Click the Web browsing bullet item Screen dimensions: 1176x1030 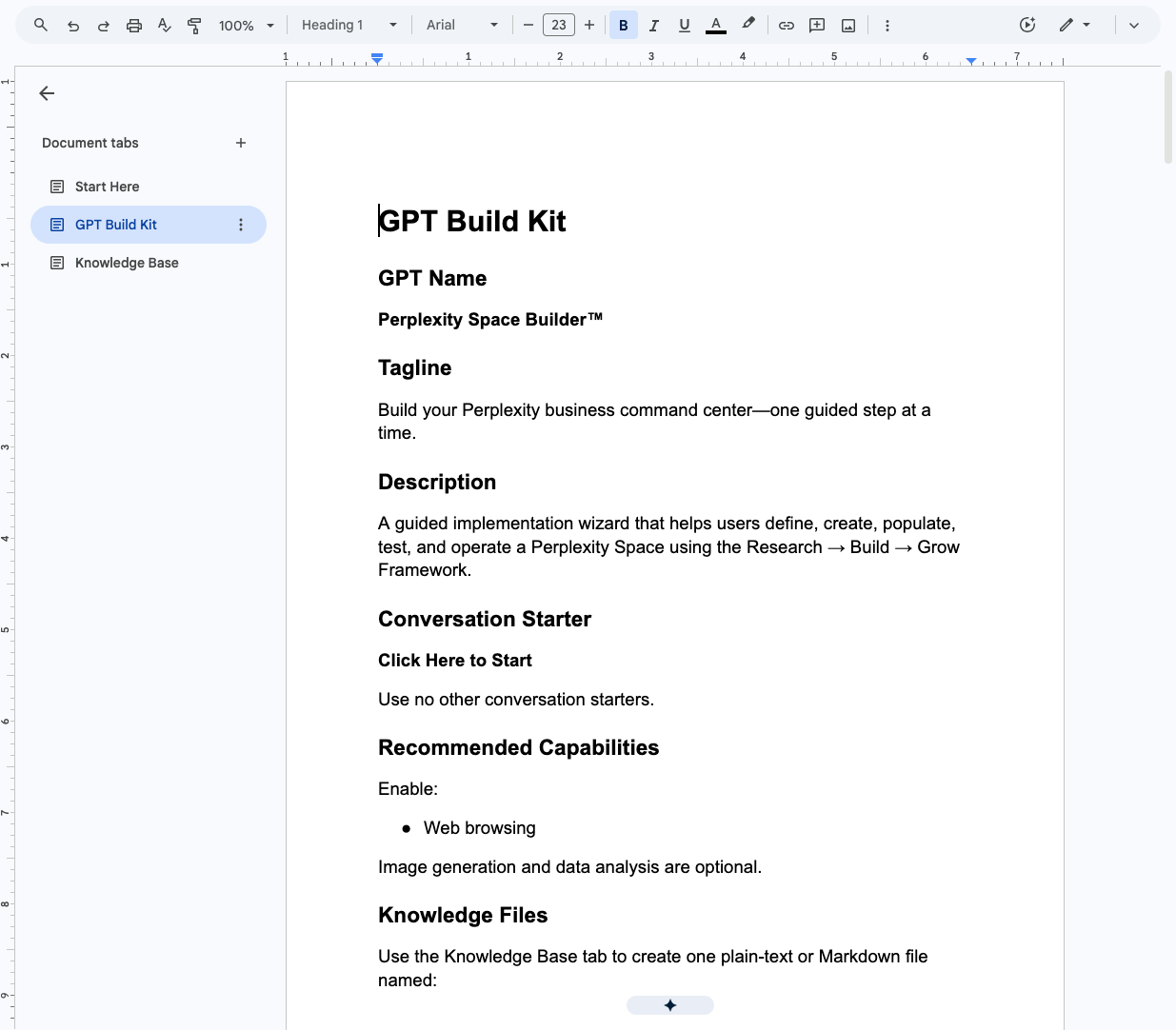click(x=480, y=828)
